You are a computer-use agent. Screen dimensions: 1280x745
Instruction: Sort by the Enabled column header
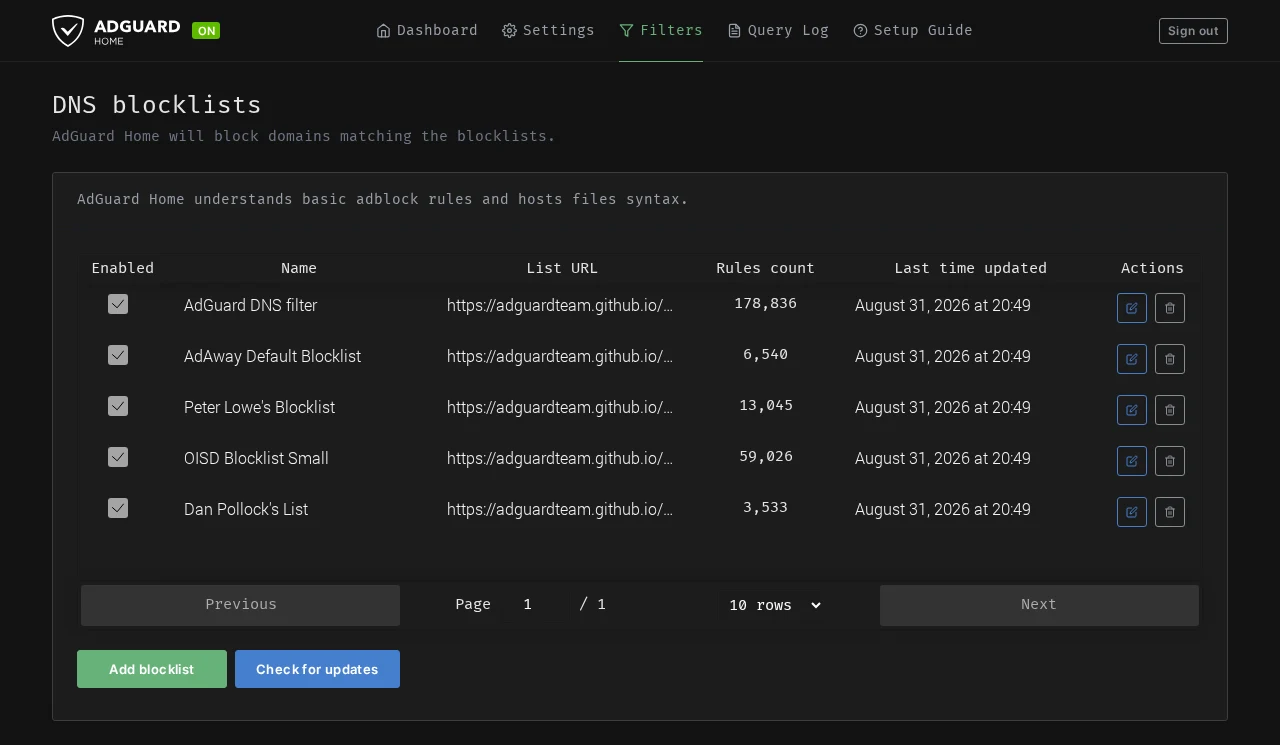tap(122, 268)
